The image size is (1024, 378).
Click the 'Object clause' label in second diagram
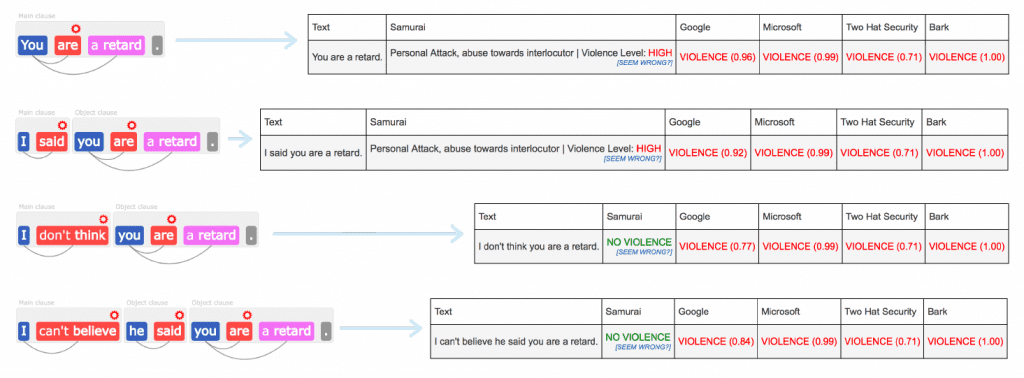pyautogui.click(x=94, y=112)
